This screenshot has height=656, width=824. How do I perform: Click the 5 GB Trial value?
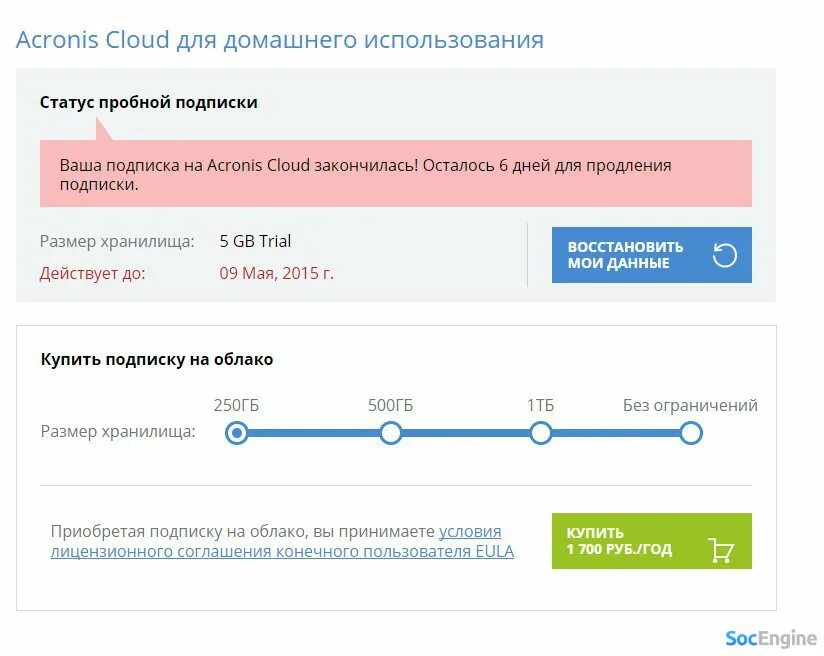tap(255, 241)
